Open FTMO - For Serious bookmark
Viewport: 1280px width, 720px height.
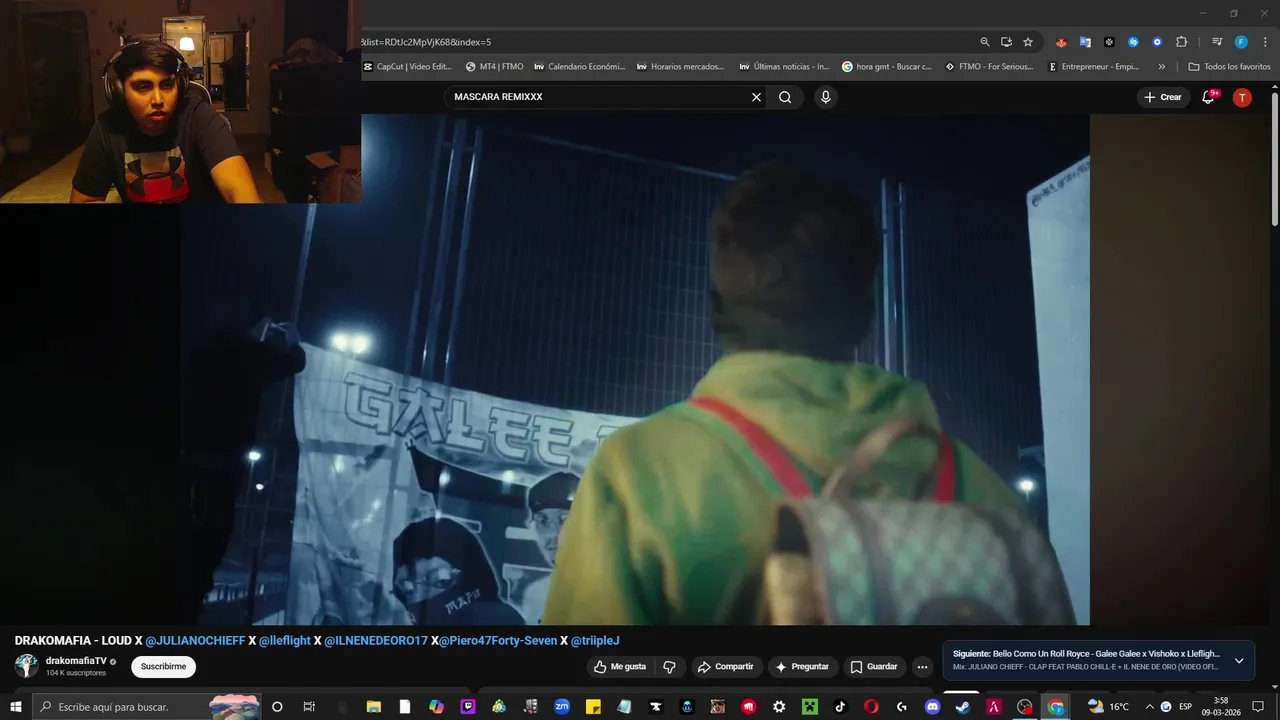coord(989,67)
